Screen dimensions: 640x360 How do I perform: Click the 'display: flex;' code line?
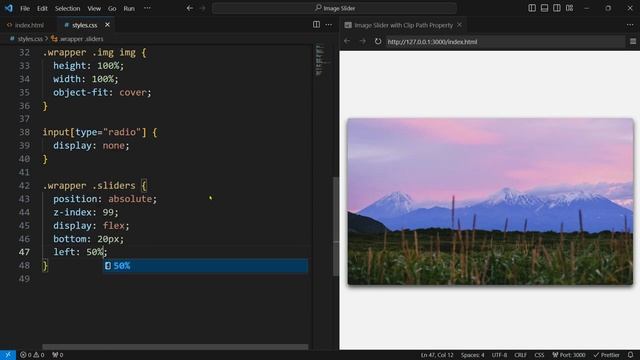(91, 225)
